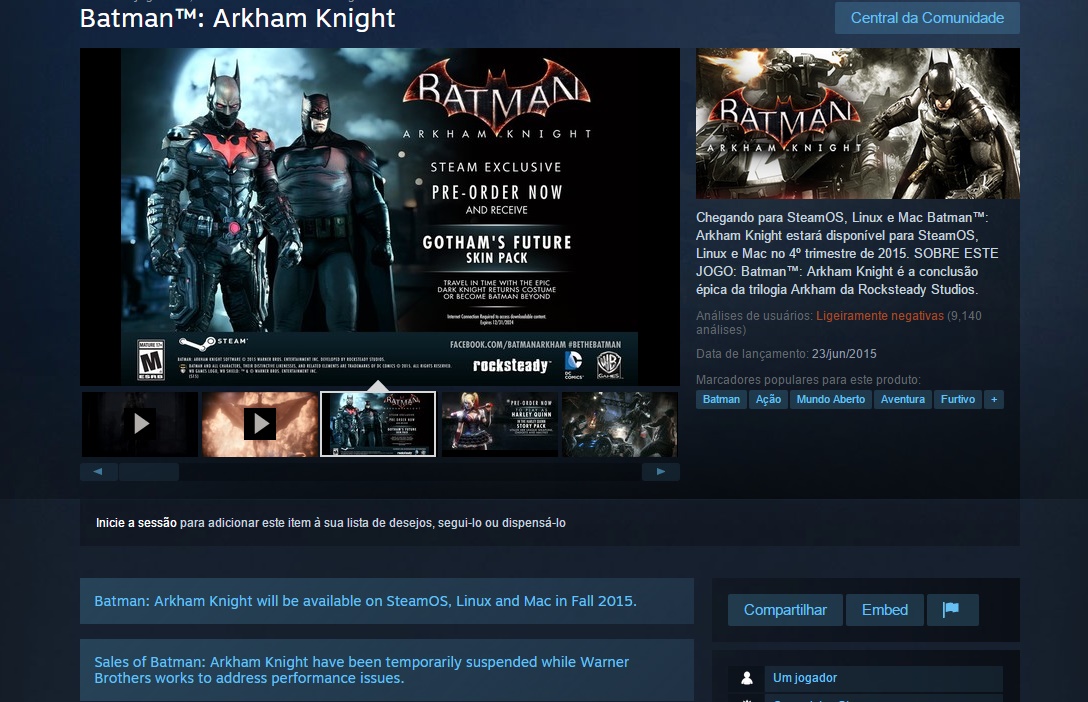
Task: Click the right arrow of thumbnail strip
Action: click(661, 472)
